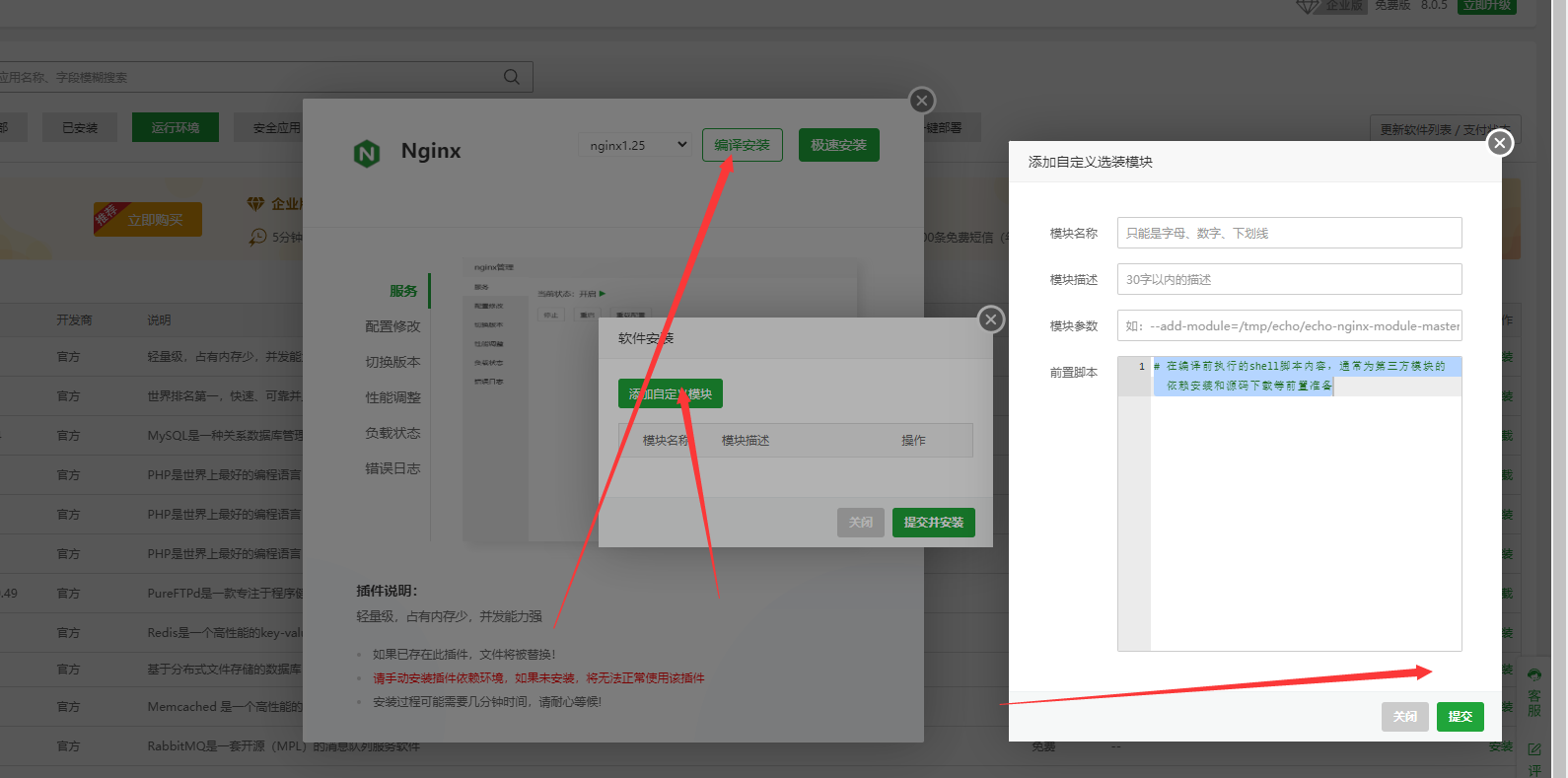Click the 安装 link in RabbitMQ row
This screenshot has width=1568, height=778.
click(x=1500, y=746)
